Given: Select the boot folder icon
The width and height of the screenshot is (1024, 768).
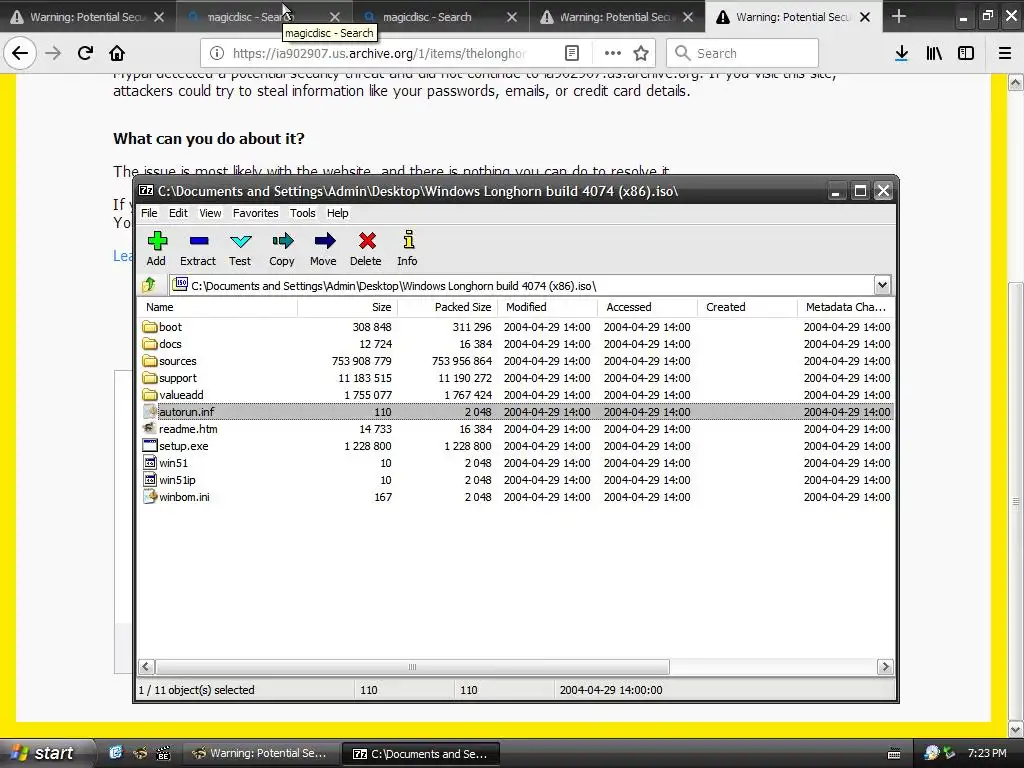Looking at the screenshot, I should coord(150,327).
